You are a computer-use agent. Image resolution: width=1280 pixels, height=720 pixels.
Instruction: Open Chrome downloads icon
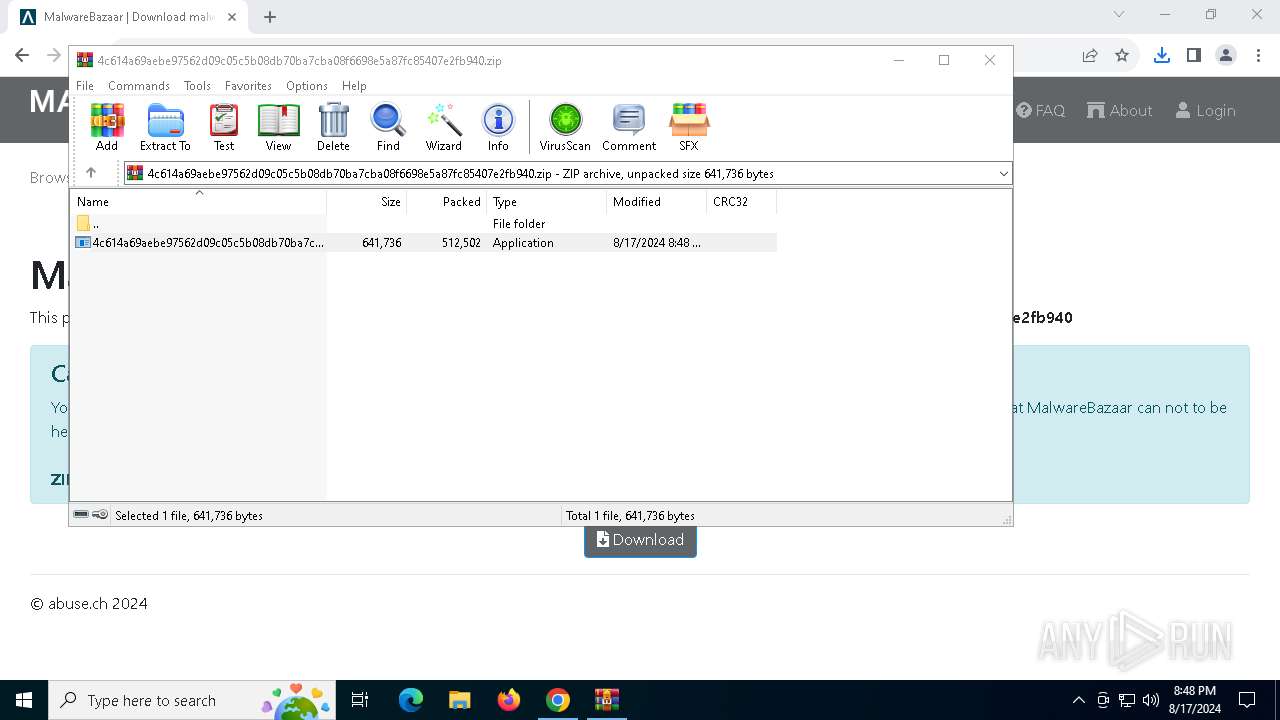tap(1161, 56)
